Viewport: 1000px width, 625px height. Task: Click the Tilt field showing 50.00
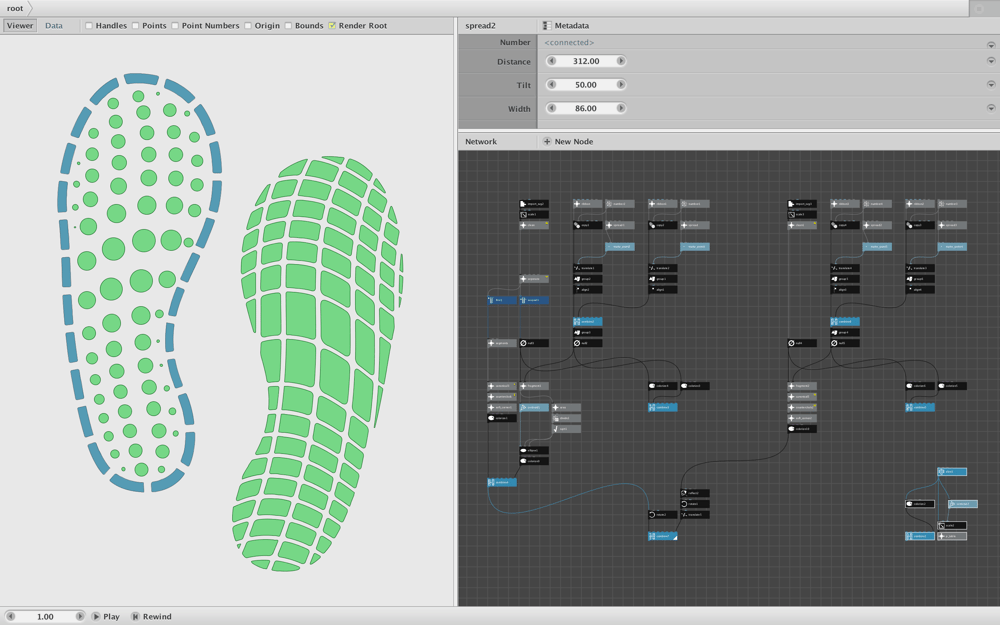pos(586,84)
